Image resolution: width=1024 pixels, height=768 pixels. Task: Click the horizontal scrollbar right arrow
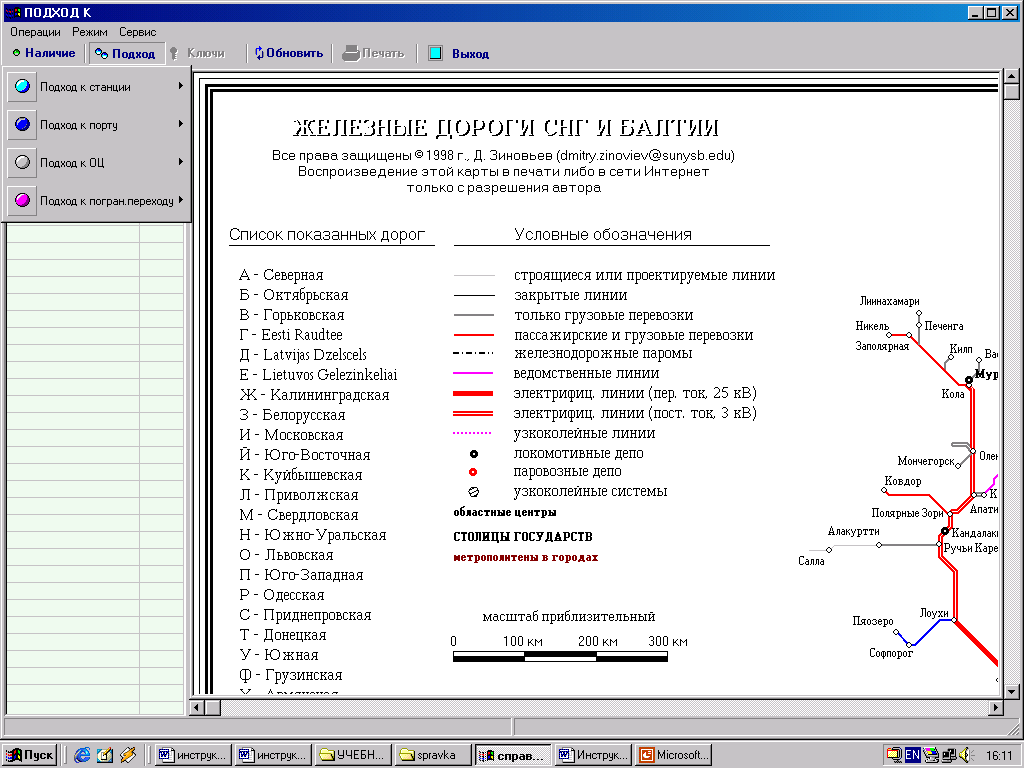coord(996,707)
